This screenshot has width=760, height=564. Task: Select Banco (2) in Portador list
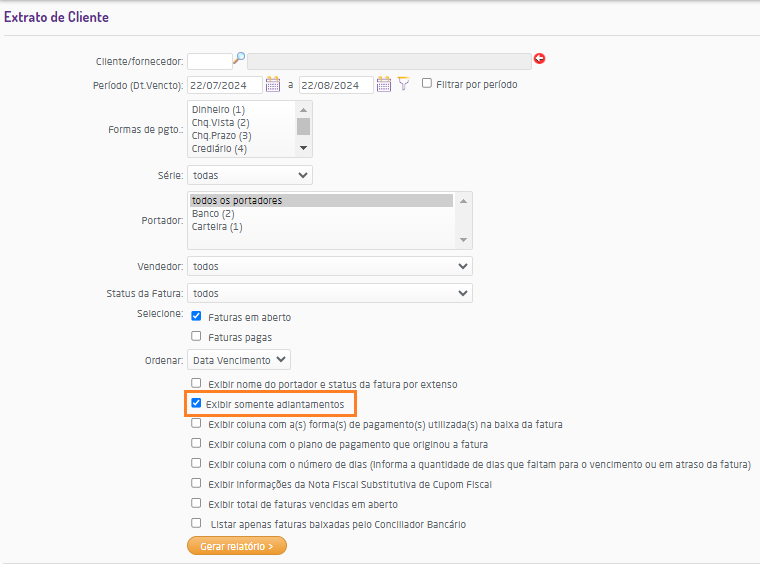[212, 214]
